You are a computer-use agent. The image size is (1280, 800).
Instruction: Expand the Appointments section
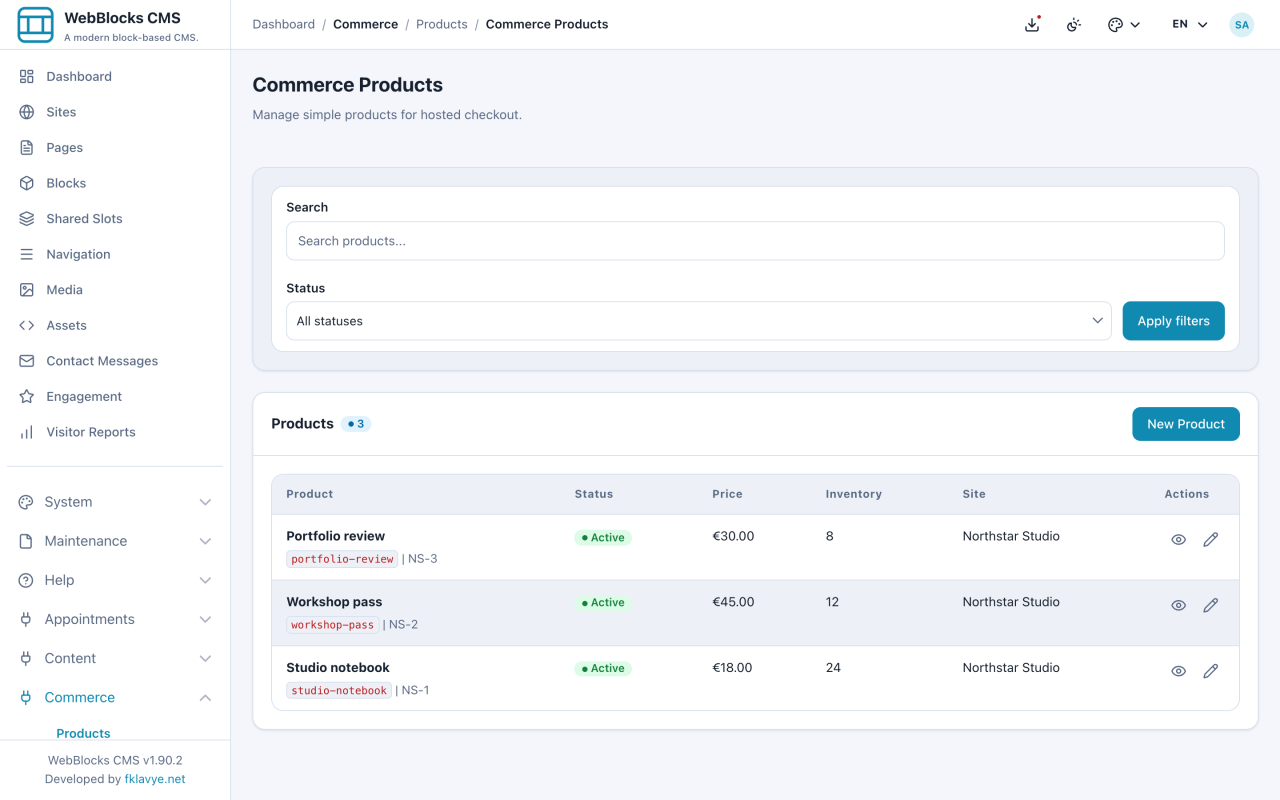[115, 619]
